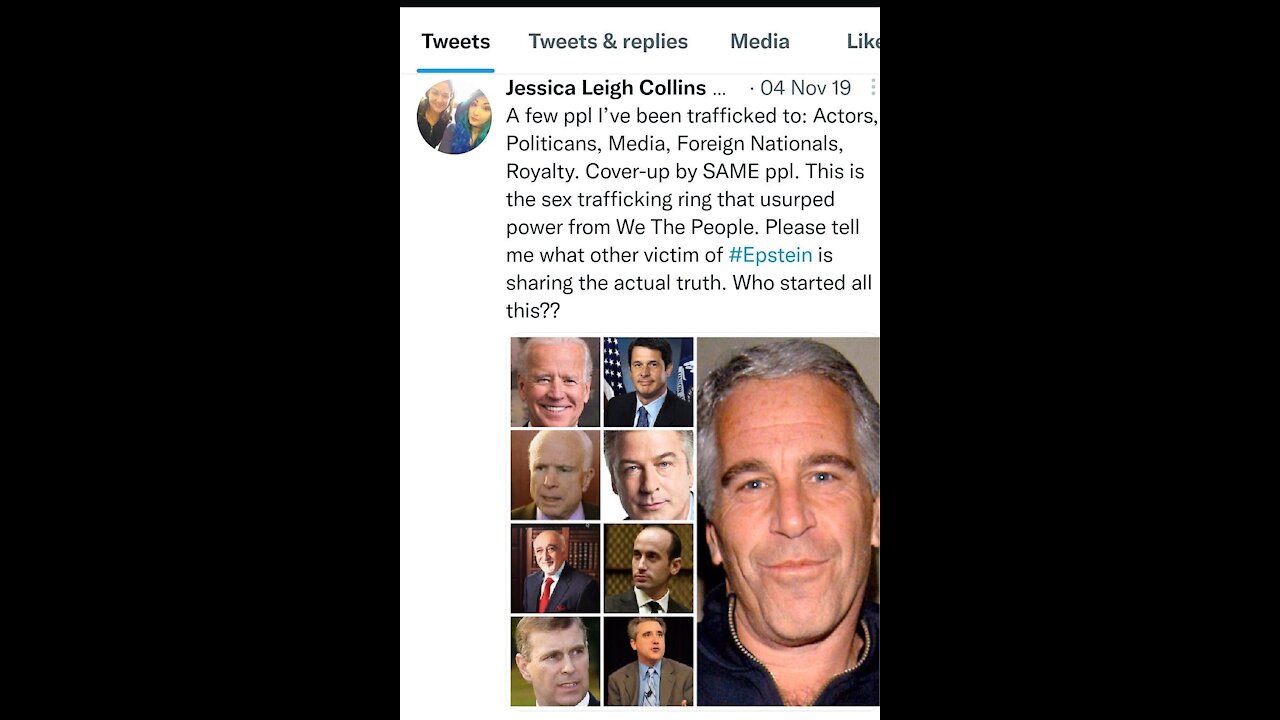This screenshot has height=720, width=1280.
Task: Open Jessica Leigh Collins profile name
Action: point(606,88)
